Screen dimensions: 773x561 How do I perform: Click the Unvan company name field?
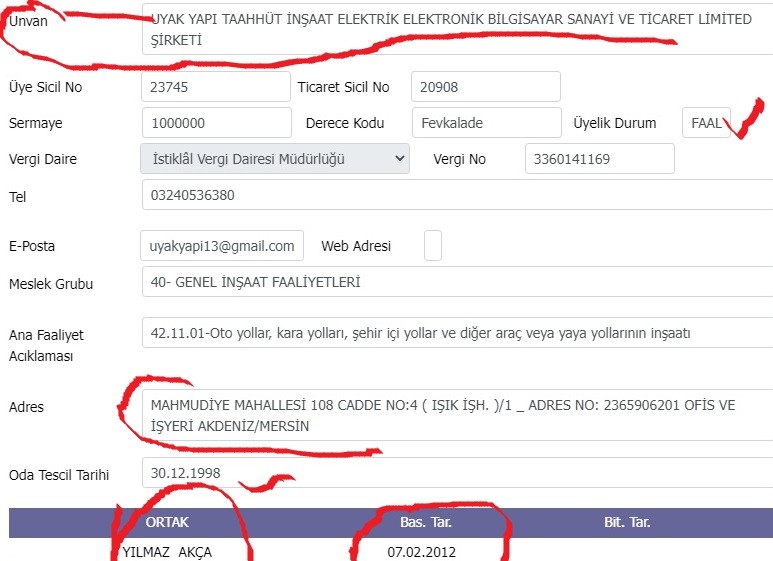pos(457,29)
